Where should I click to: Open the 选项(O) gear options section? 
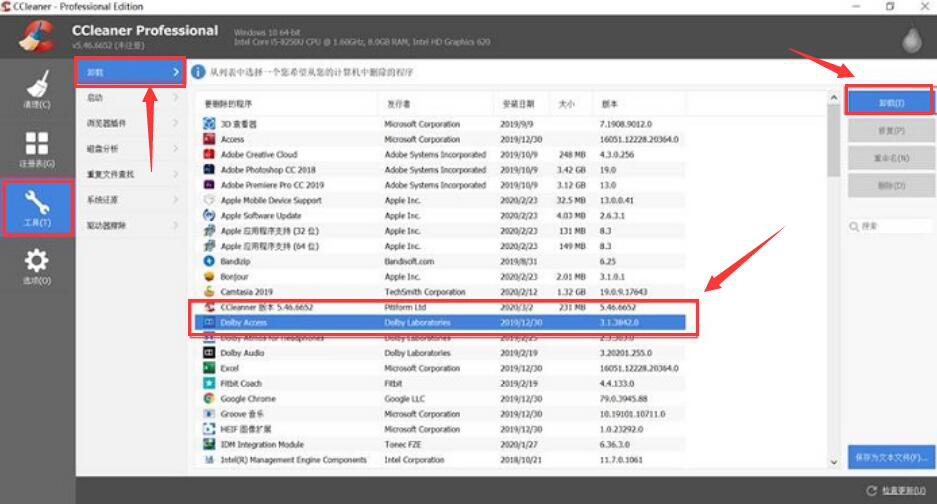[x=37, y=267]
